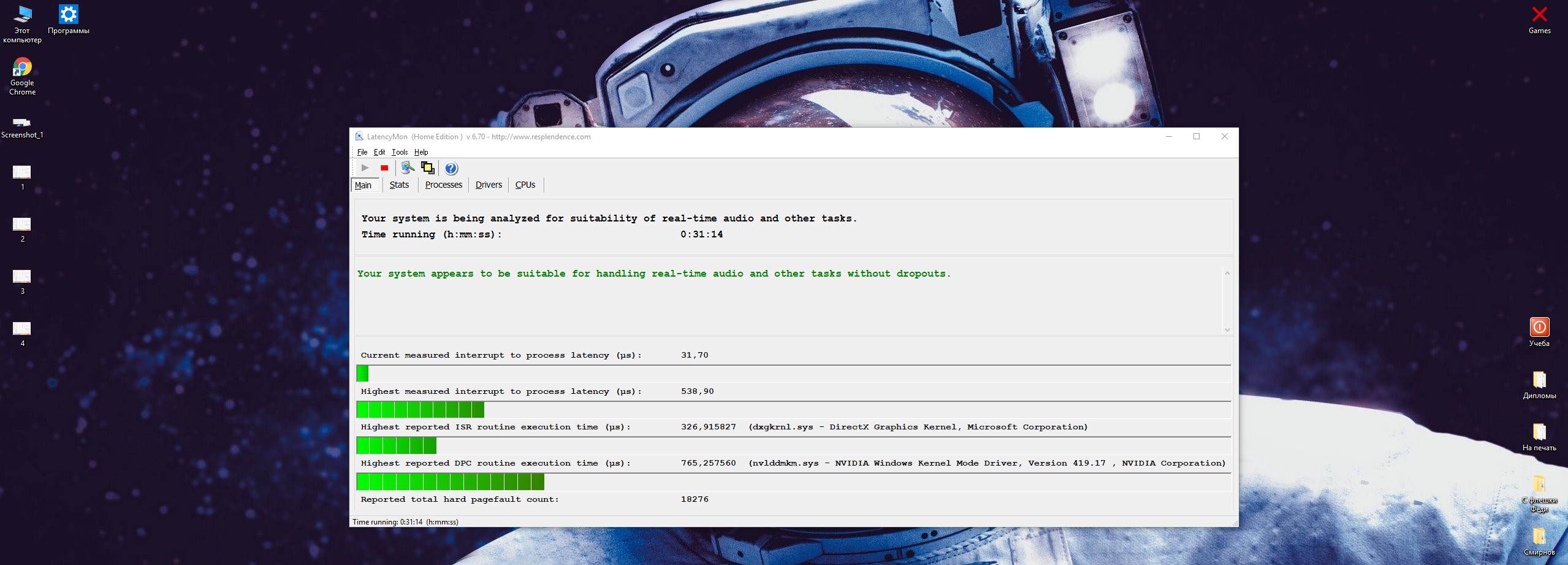Close the LatencyMon window
The width and height of the screenshot is (1568, 565).
1225,137
